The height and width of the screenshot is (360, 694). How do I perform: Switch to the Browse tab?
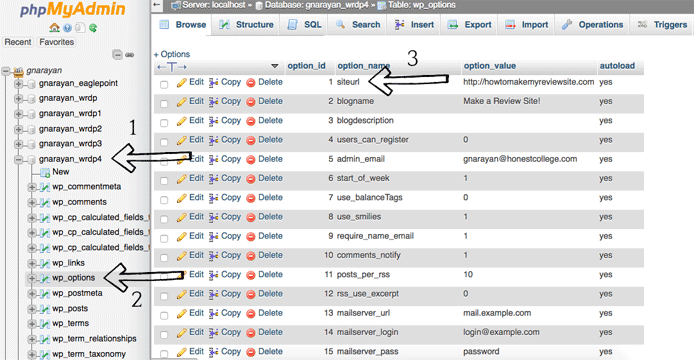point(182,25)
